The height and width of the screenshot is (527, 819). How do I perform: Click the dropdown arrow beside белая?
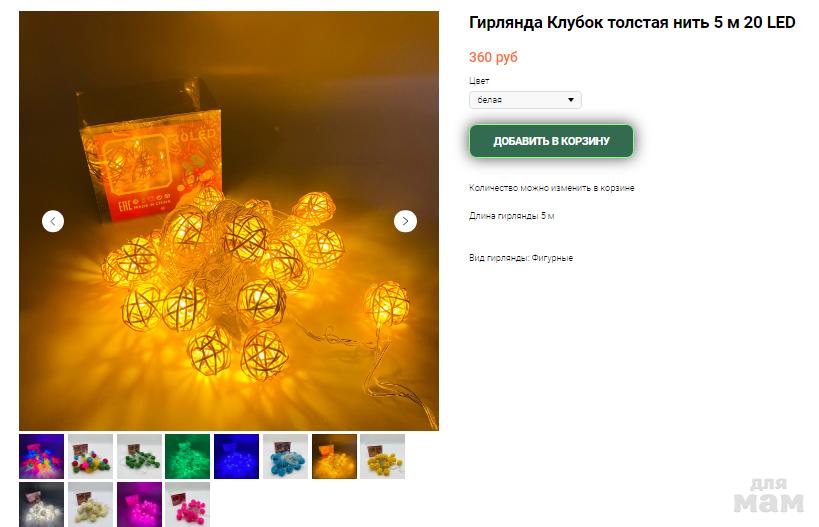[x=571, y=100]
